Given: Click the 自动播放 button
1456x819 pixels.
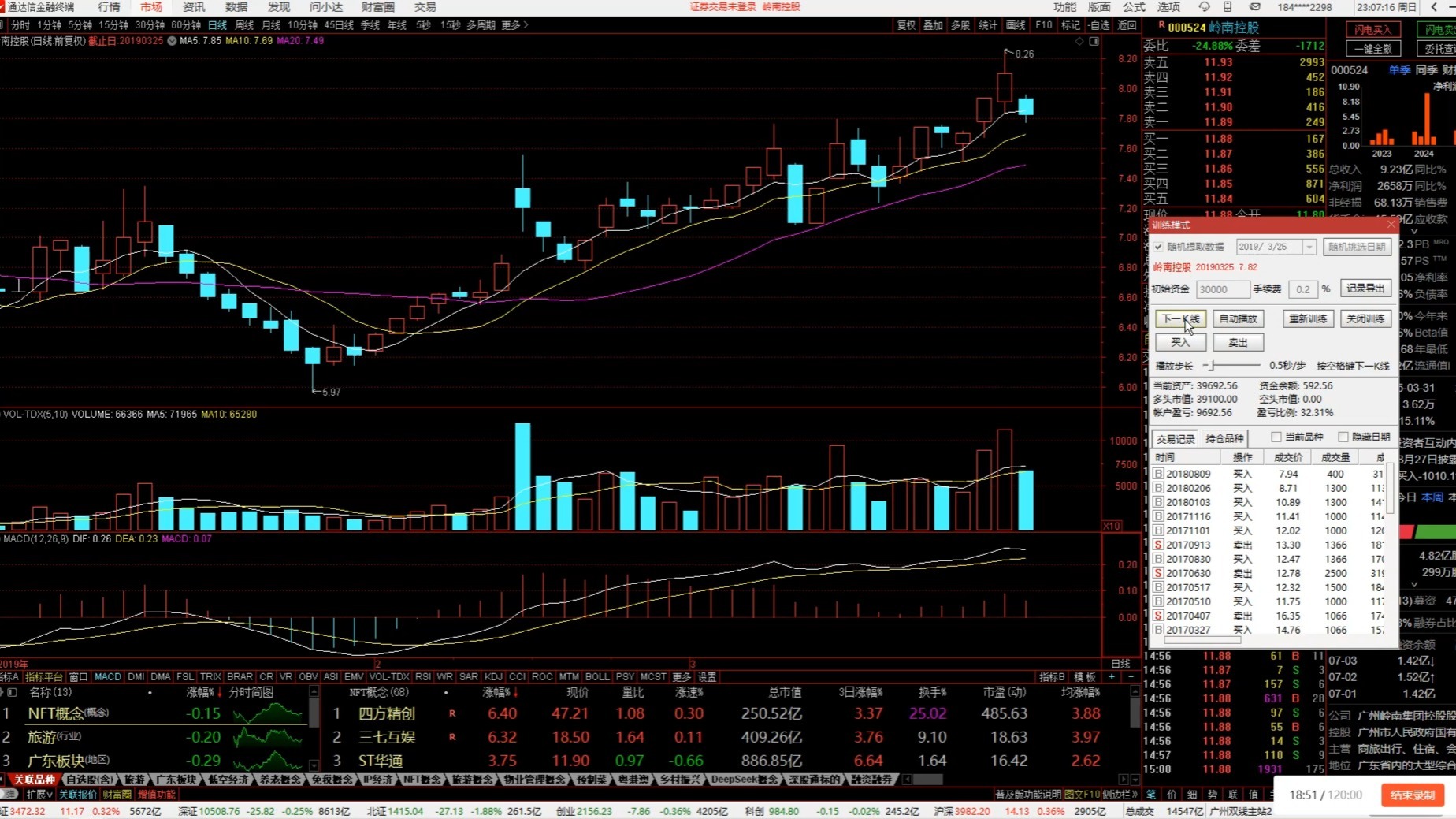Looking at the screenshot, I should click(x=1238, y=318).
